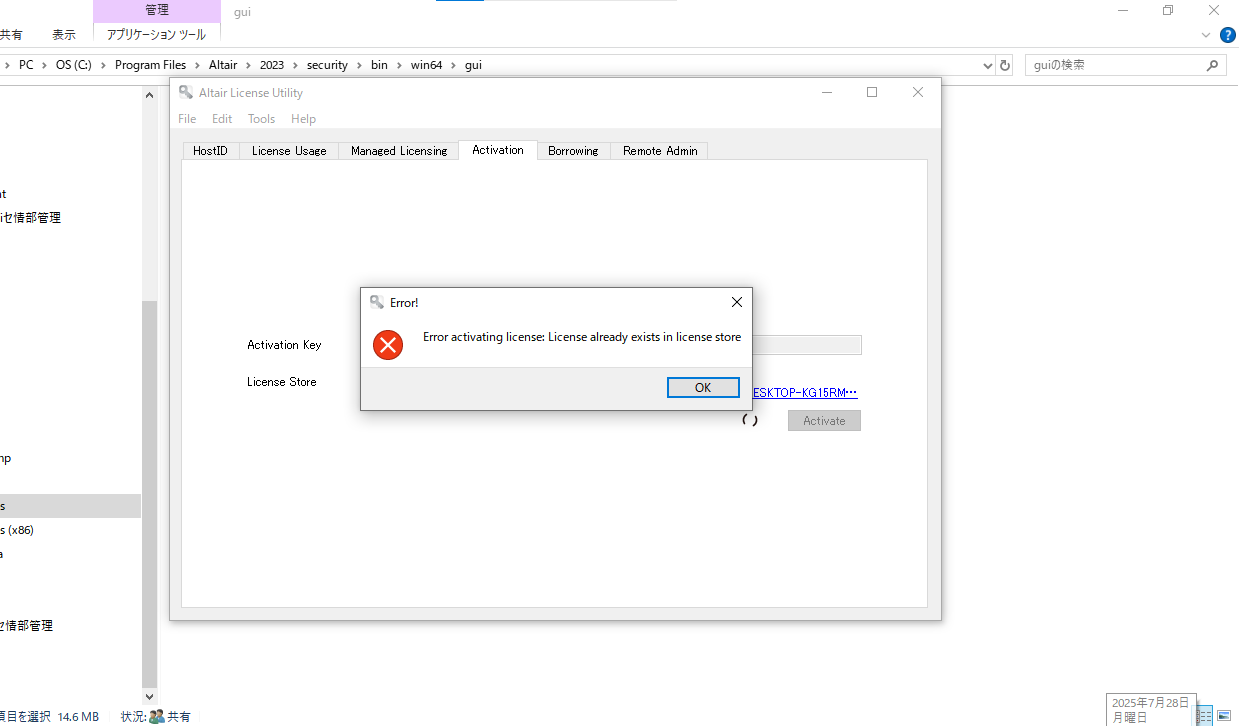1239x726 pixels.
Task: Go to 2023 folder in the breadcrumb
Action: tap(272, 65)
